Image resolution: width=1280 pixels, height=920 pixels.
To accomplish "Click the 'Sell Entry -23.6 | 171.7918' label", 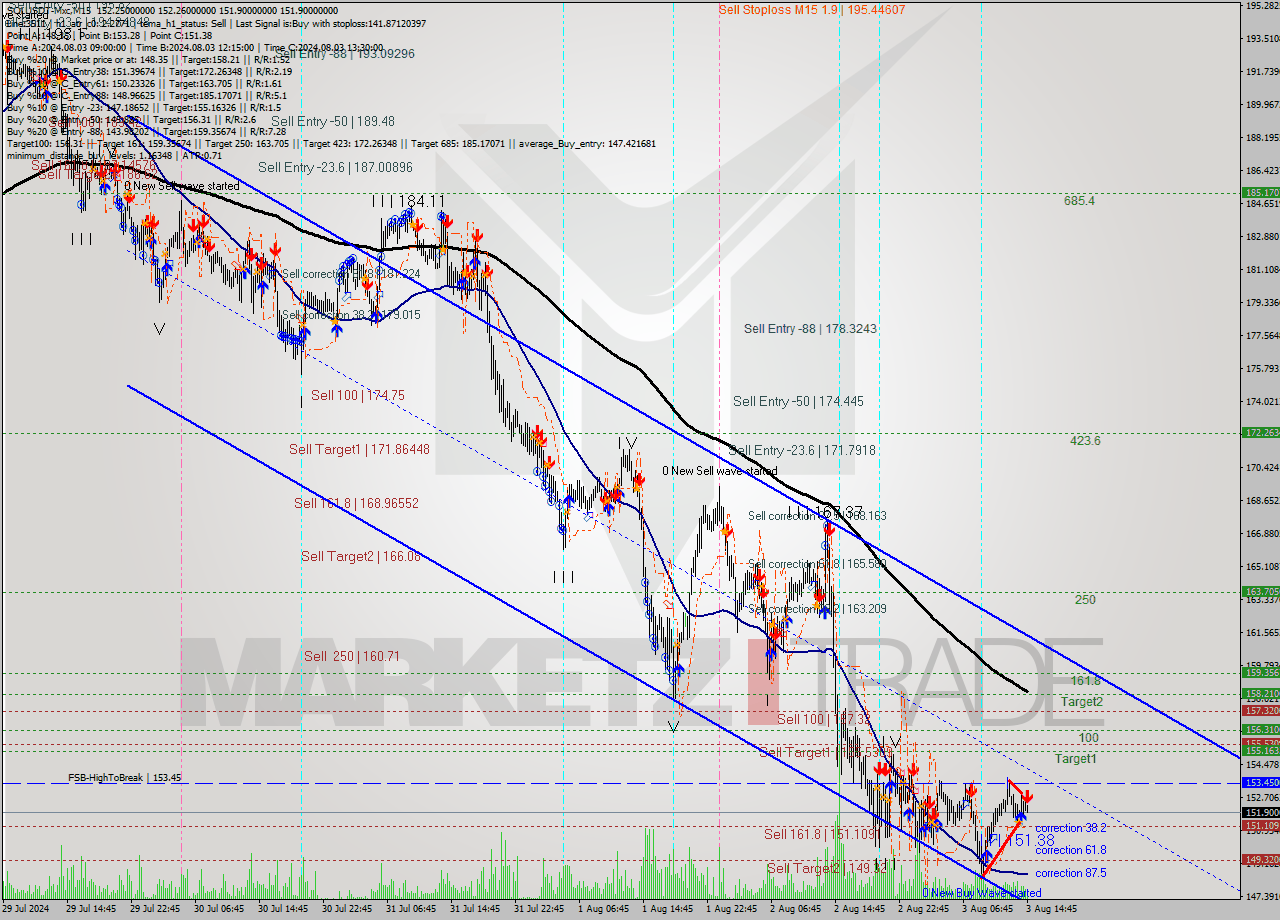I will pos(802,451).
